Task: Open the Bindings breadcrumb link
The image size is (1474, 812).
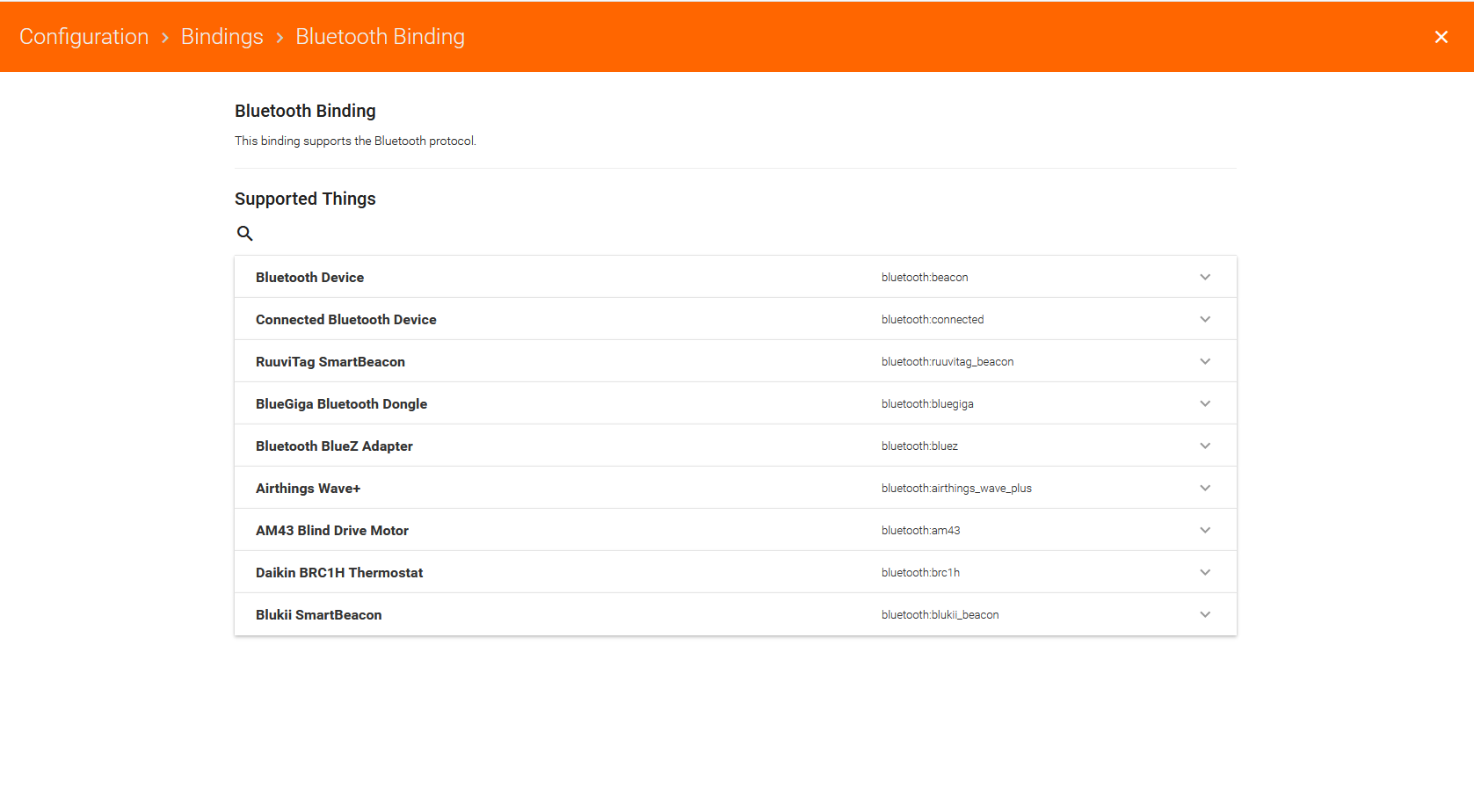Action: pos(222,37)
